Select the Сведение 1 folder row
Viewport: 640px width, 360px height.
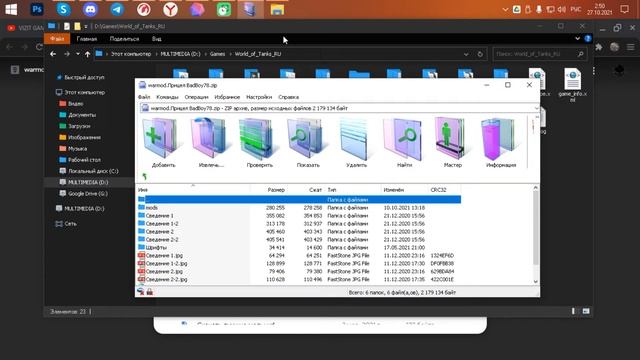(299, 216)
